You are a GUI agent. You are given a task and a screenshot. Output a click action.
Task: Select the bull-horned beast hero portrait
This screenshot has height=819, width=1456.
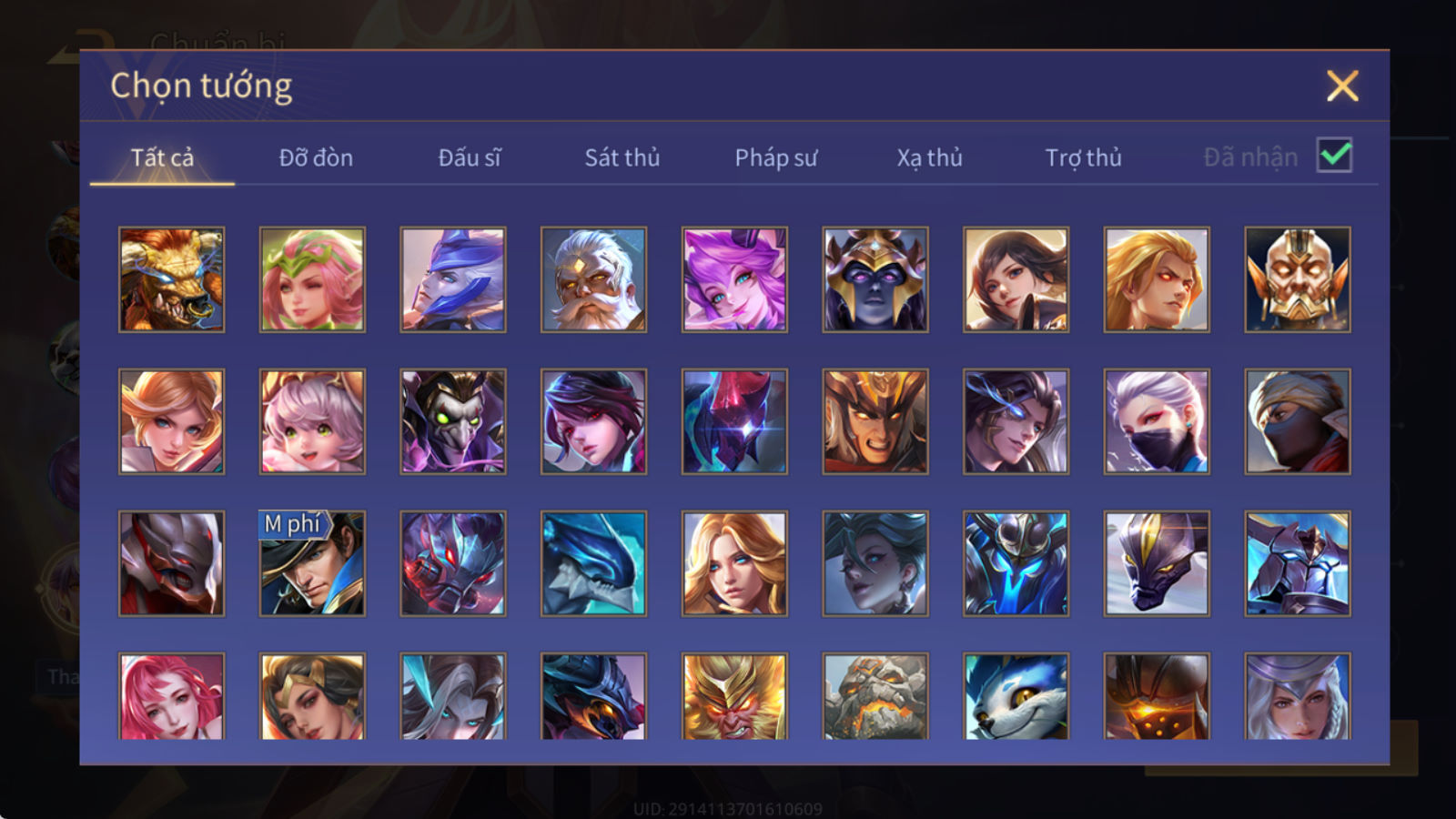172,279
